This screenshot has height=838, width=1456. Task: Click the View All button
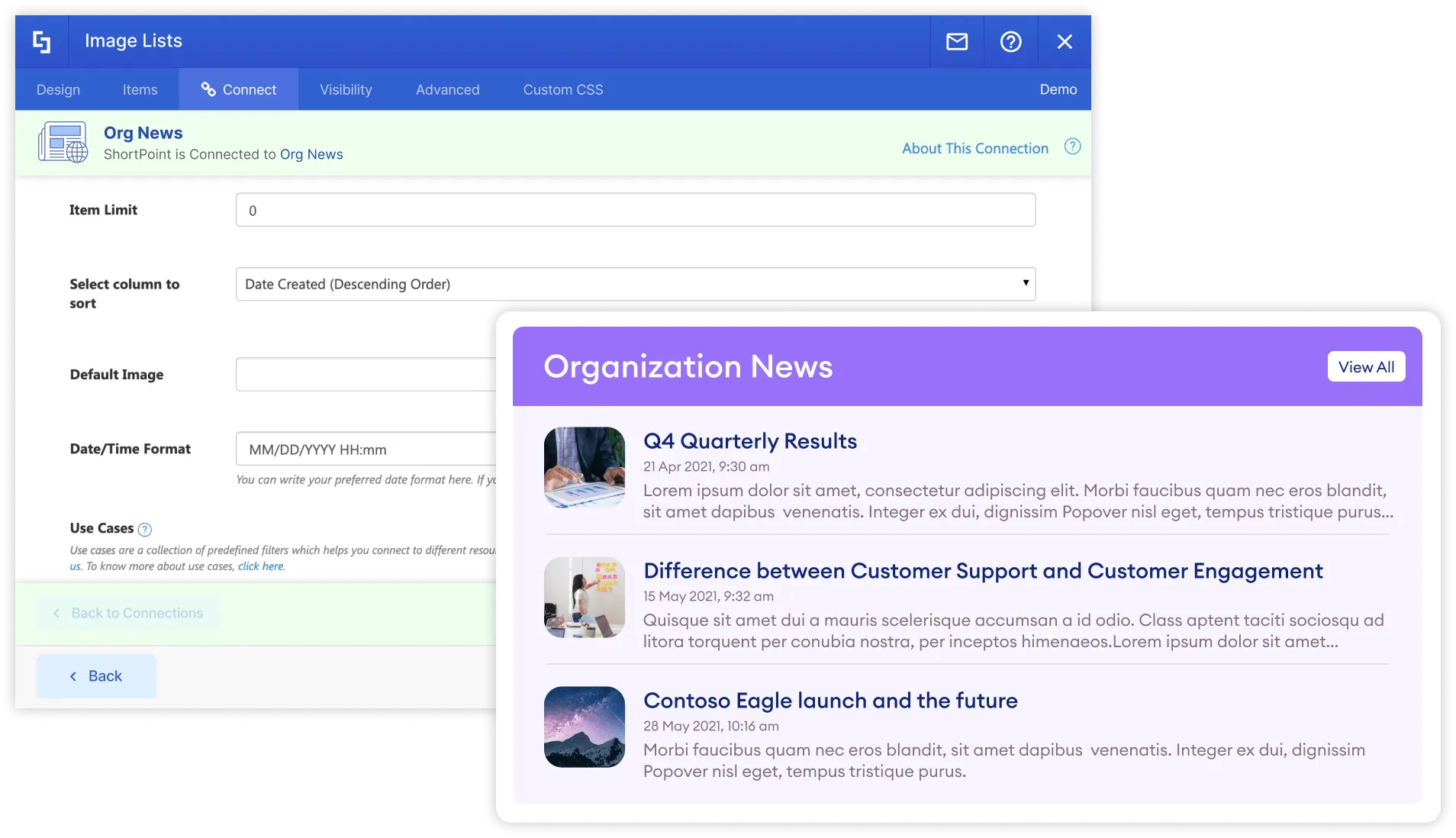(x=1365, y=366)
